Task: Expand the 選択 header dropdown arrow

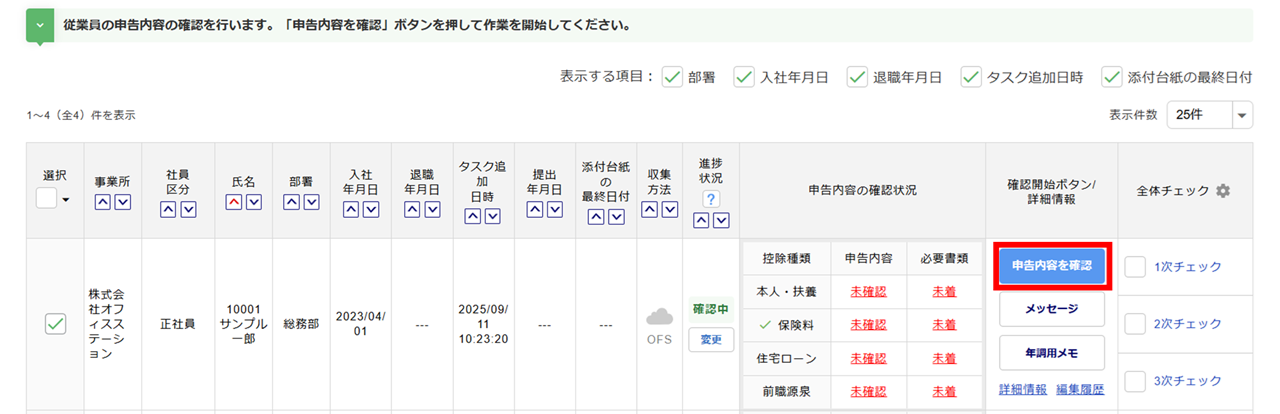Action: click(x=65, y=199)
